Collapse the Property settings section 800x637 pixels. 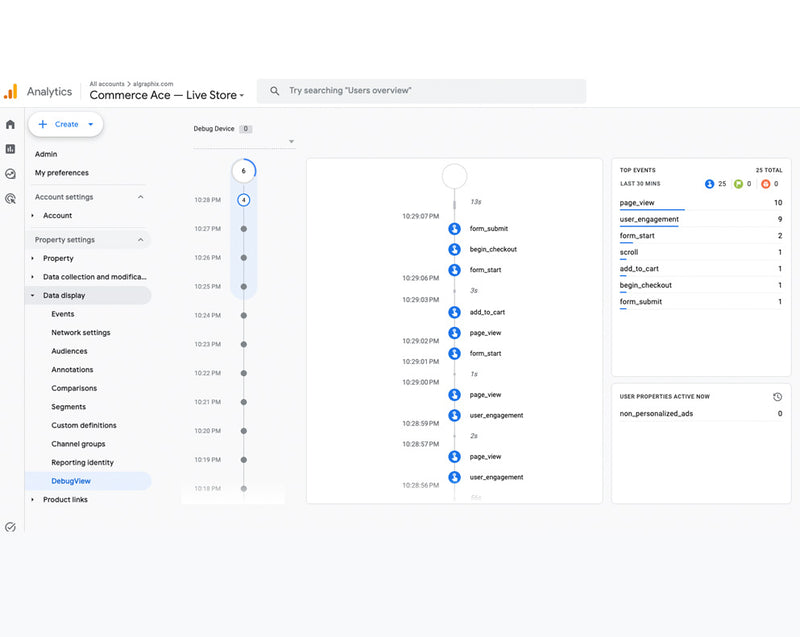click(x=140, y=240)
